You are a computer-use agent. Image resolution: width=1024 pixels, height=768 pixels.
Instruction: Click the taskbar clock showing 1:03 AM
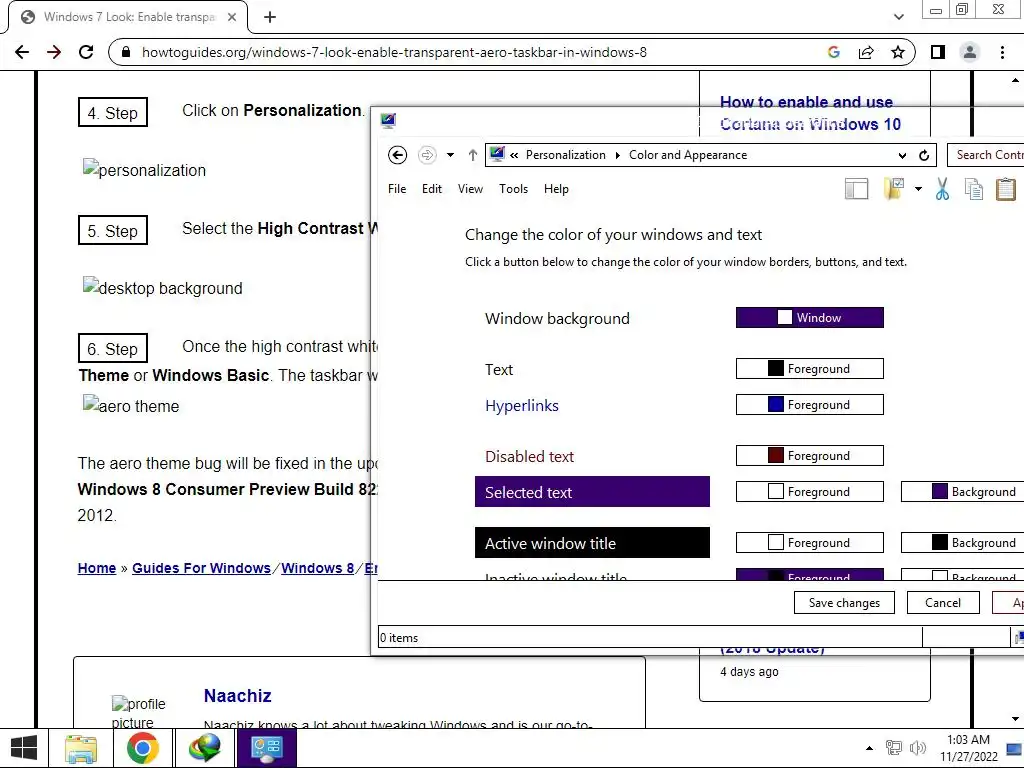[x=968, y=748]
